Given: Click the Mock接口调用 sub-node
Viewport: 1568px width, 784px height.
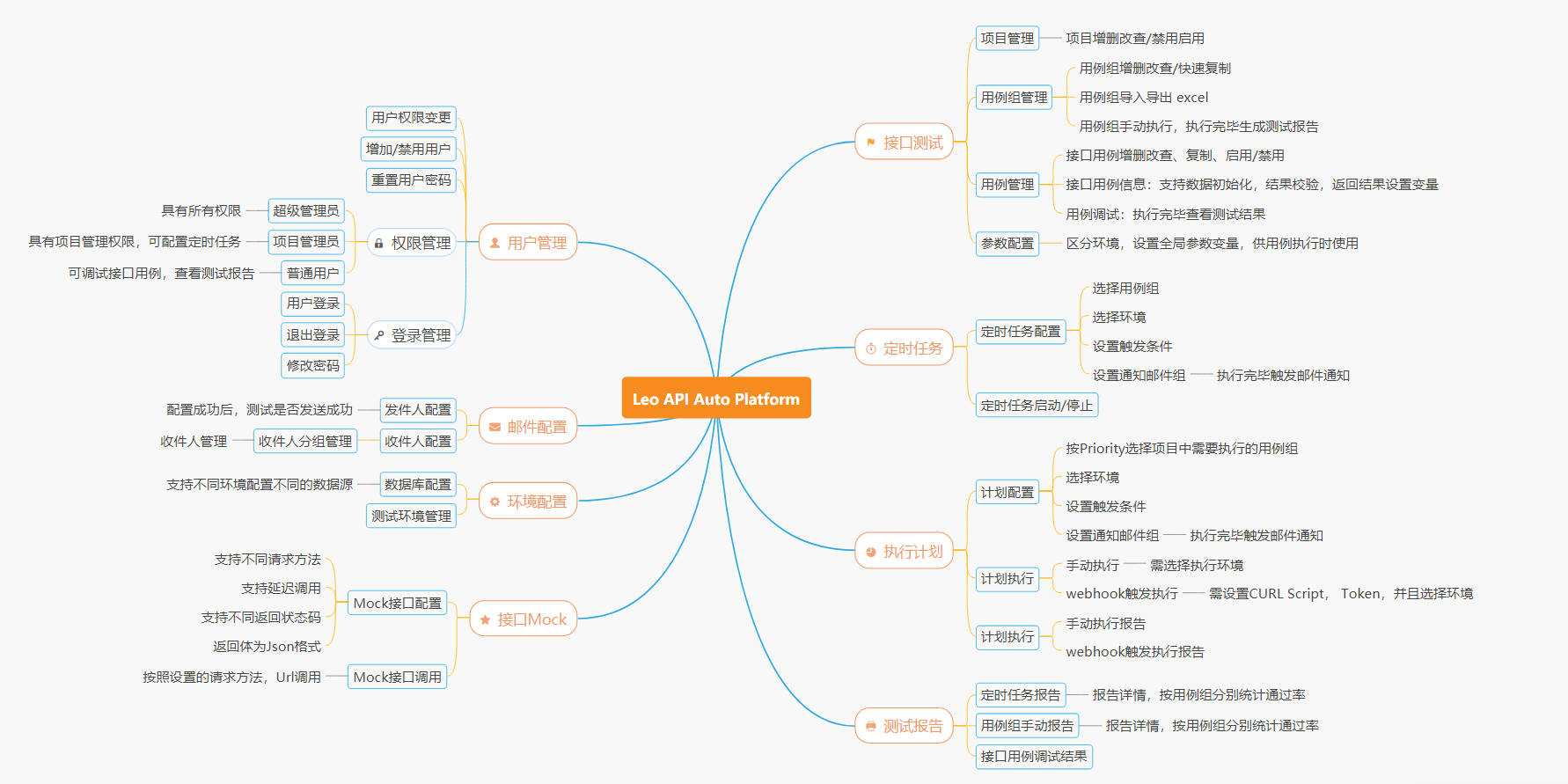Looking at the screenshot, I should point(398,677).
